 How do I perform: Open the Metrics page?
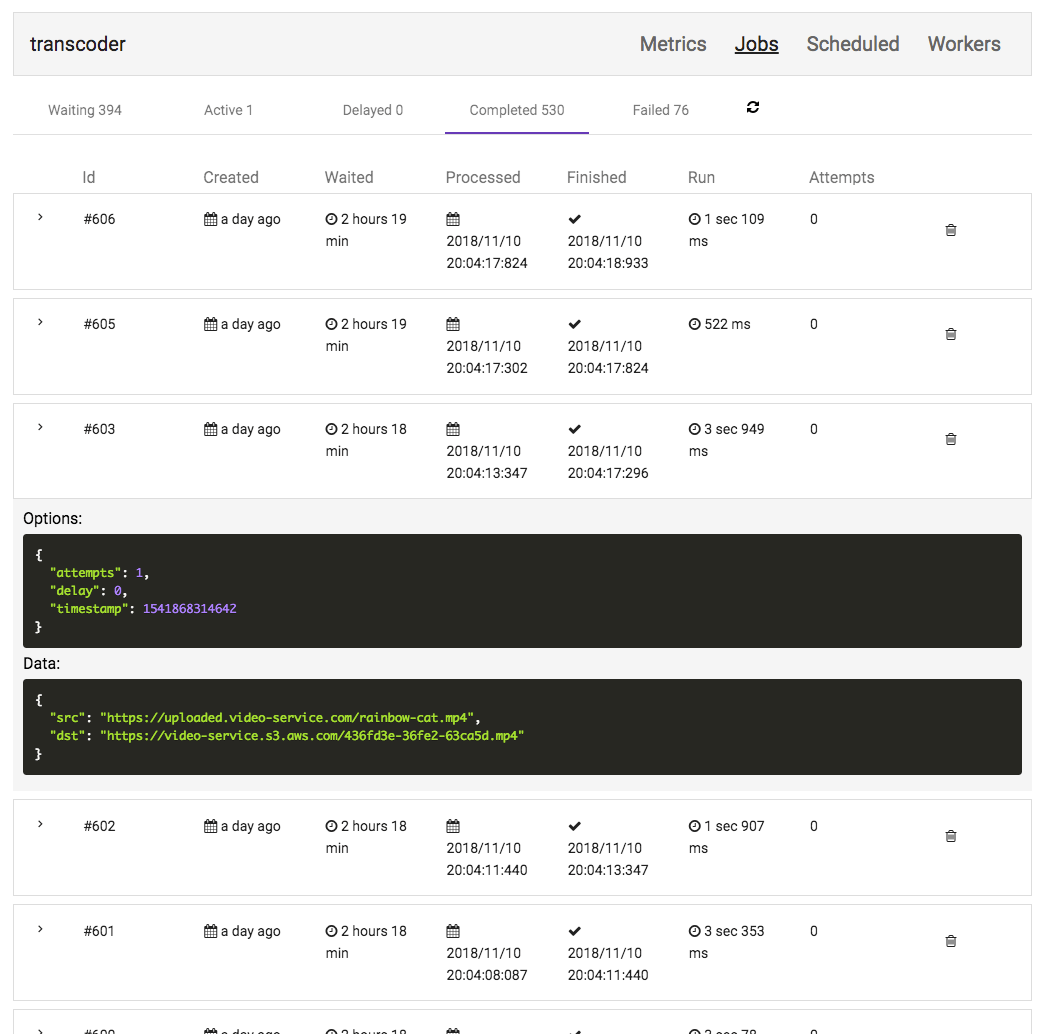(x=673, y=44)
